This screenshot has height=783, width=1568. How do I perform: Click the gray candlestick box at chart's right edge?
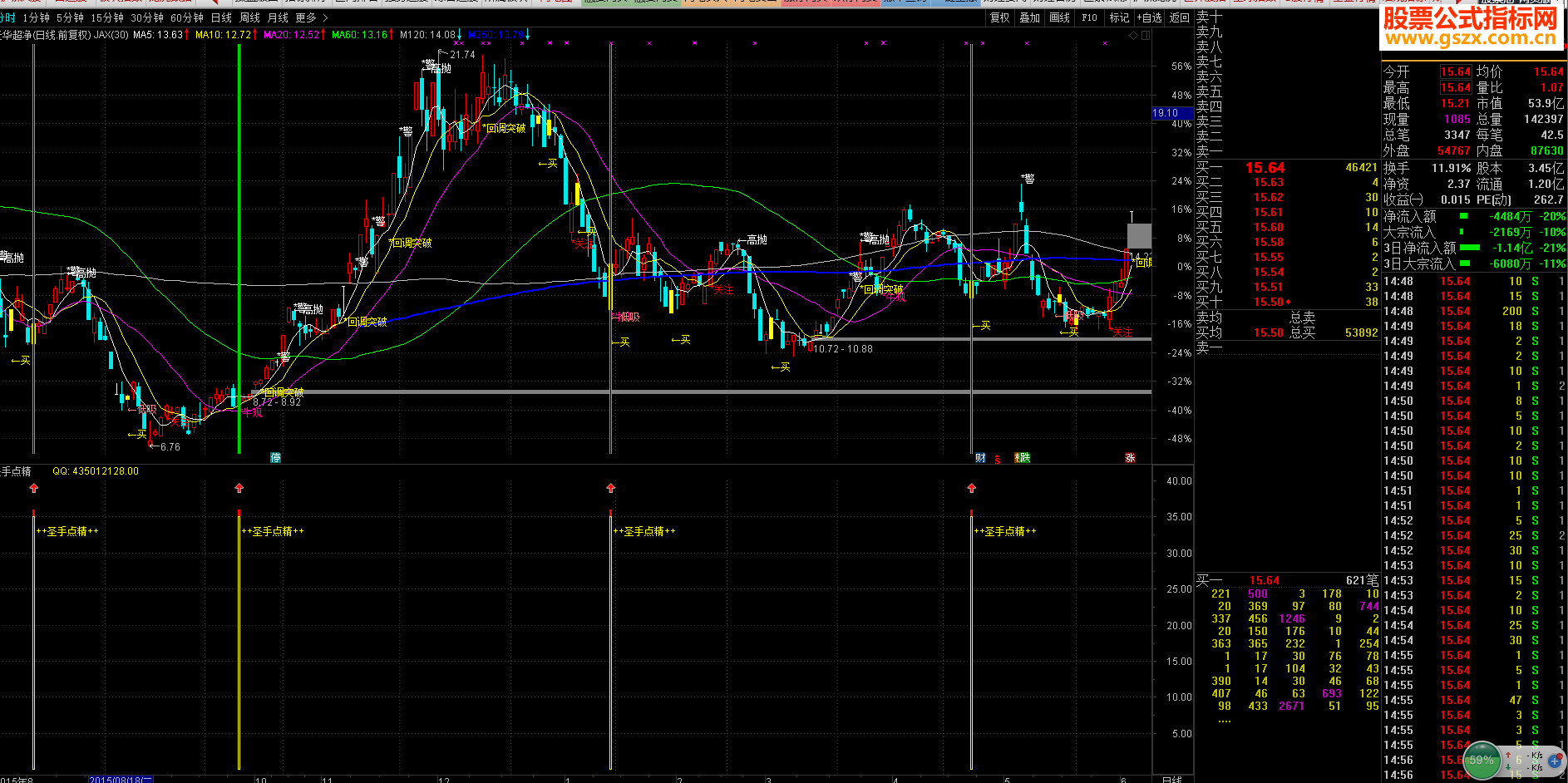1139,236
